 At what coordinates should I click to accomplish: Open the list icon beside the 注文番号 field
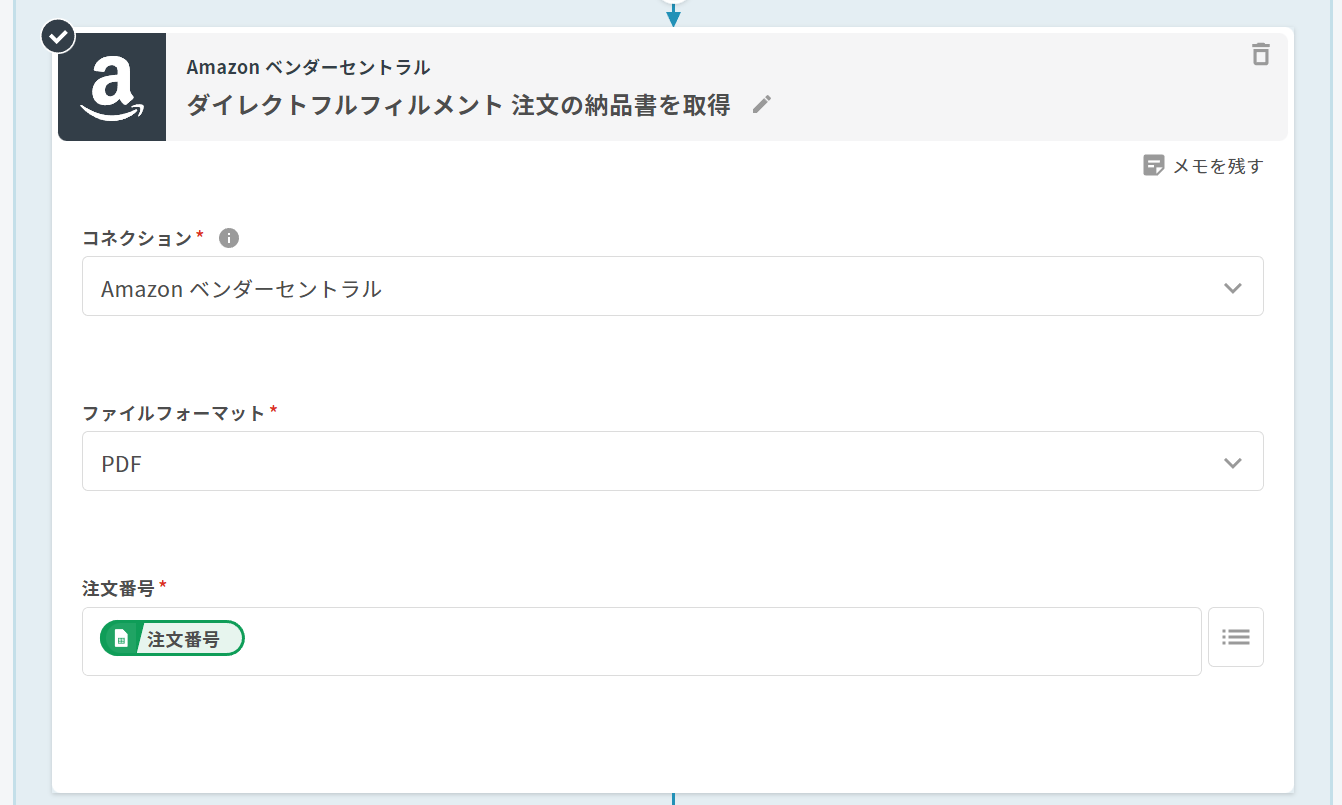coord(1235,637)
